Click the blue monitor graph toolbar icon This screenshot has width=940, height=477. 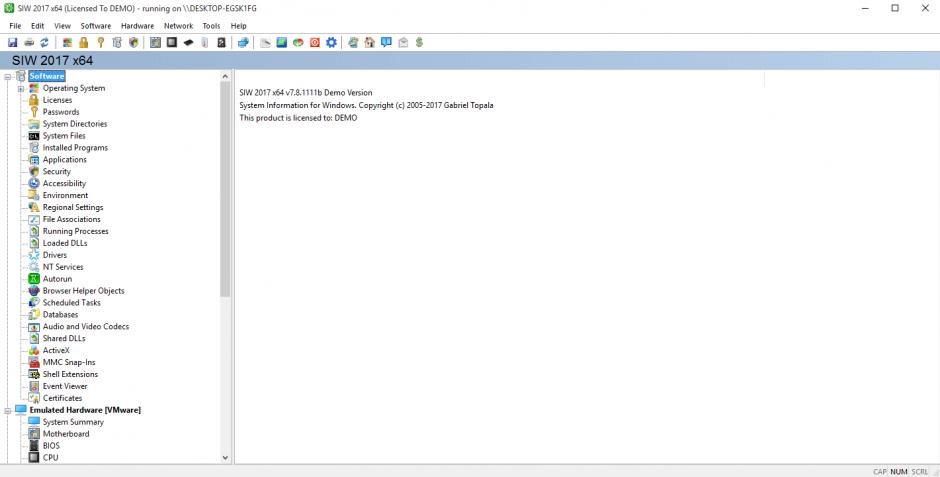pyautogui.click(x=282, y=43)
